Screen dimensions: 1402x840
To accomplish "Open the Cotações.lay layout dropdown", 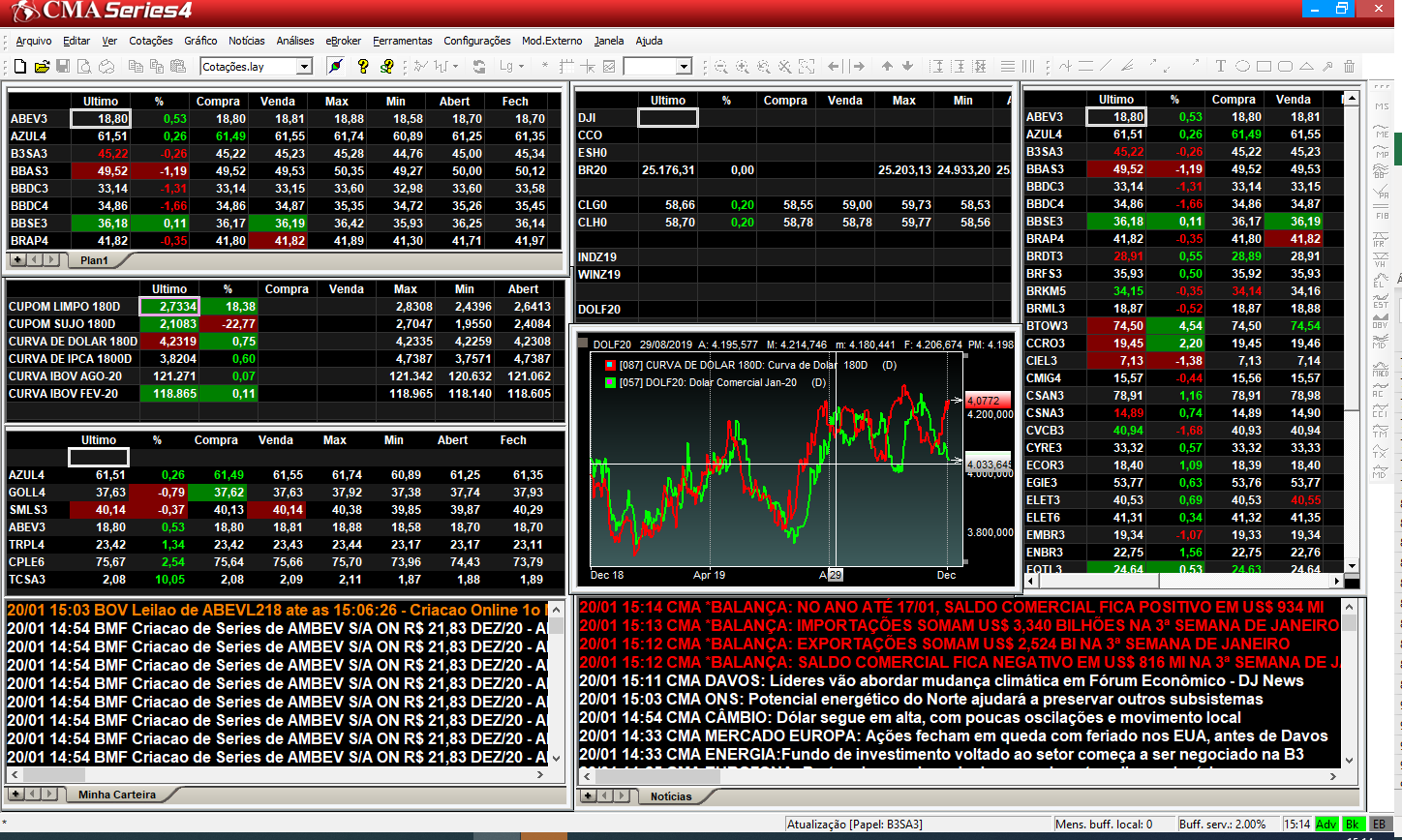I will (304, 67).
